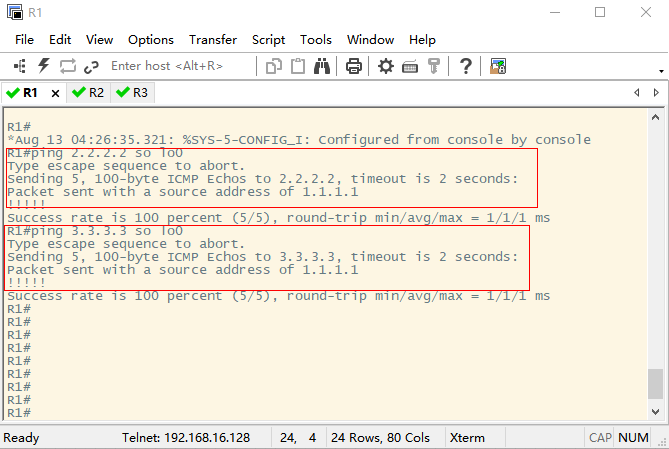Click the Public Key Assistant icon

433,66
